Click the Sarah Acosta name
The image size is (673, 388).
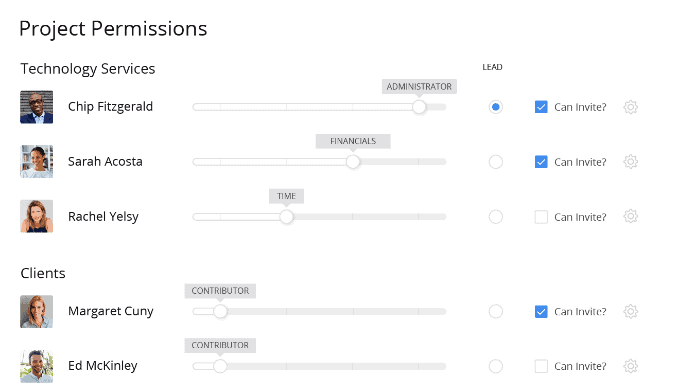tap(105, 161)
